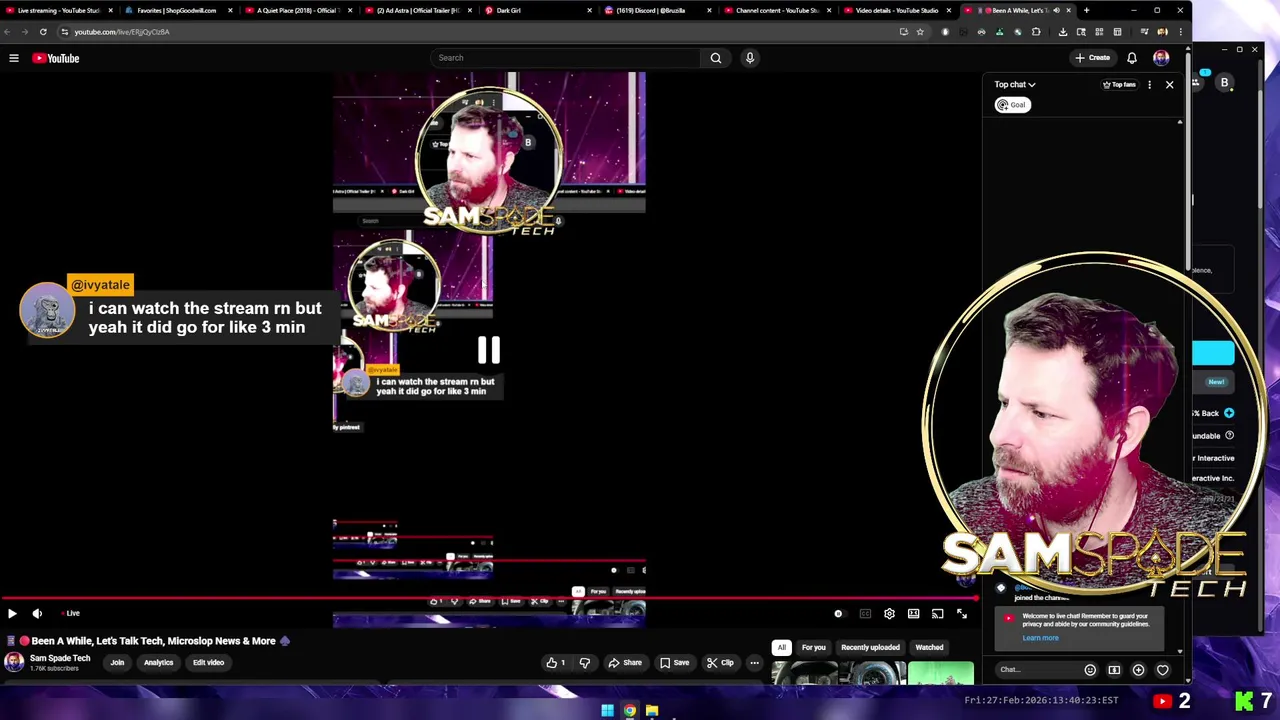This screenshot has height=720, width=1280.
Task: Select the All filter chip
Action: [781, 647]
